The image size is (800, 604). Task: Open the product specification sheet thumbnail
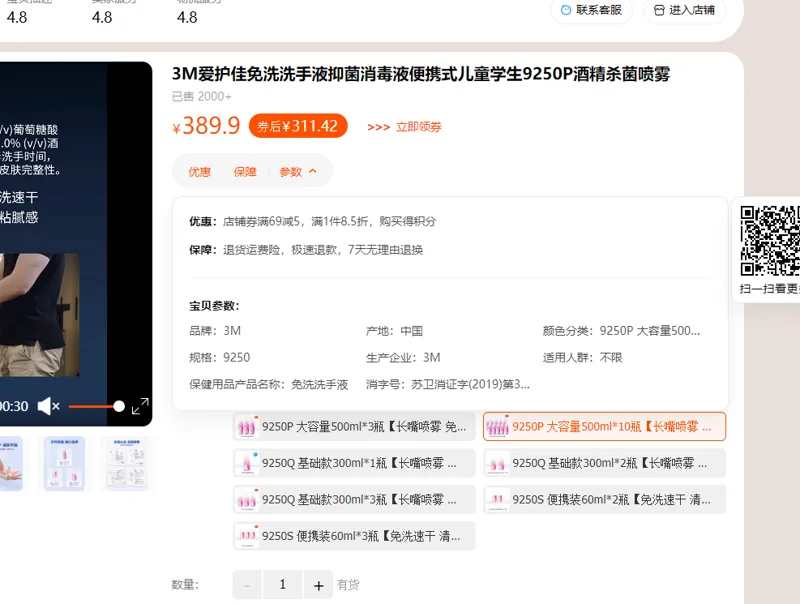pos(127,463)
